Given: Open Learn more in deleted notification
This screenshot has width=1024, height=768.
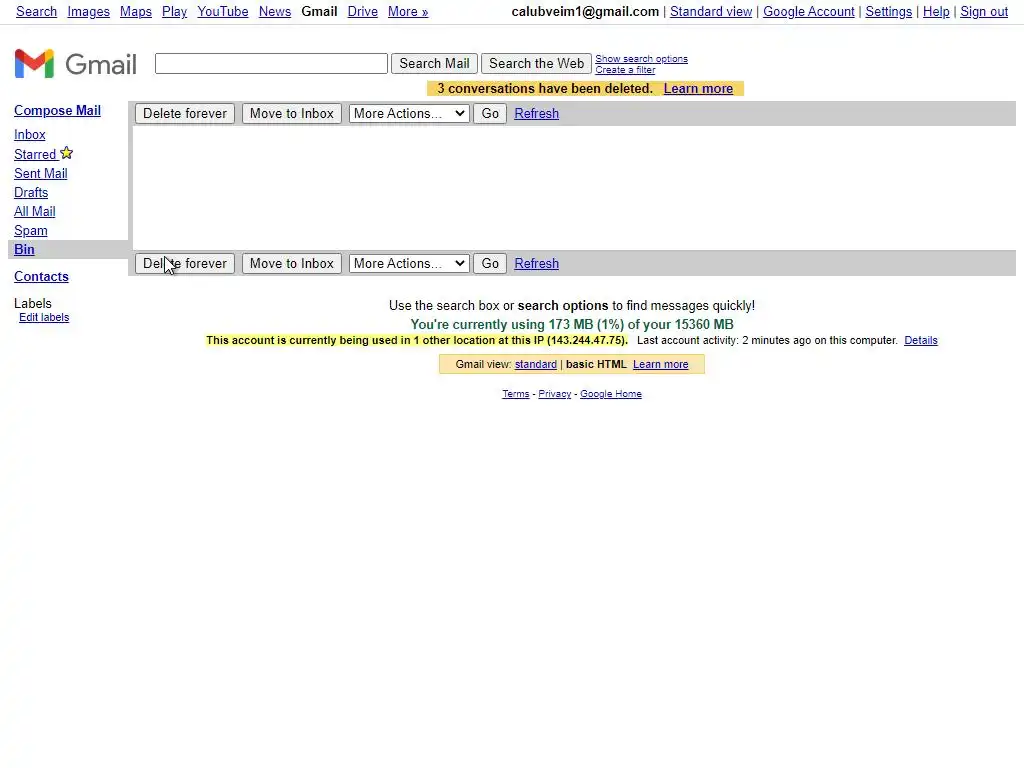Looking at the screenshot, I should [x=698, y=89].
